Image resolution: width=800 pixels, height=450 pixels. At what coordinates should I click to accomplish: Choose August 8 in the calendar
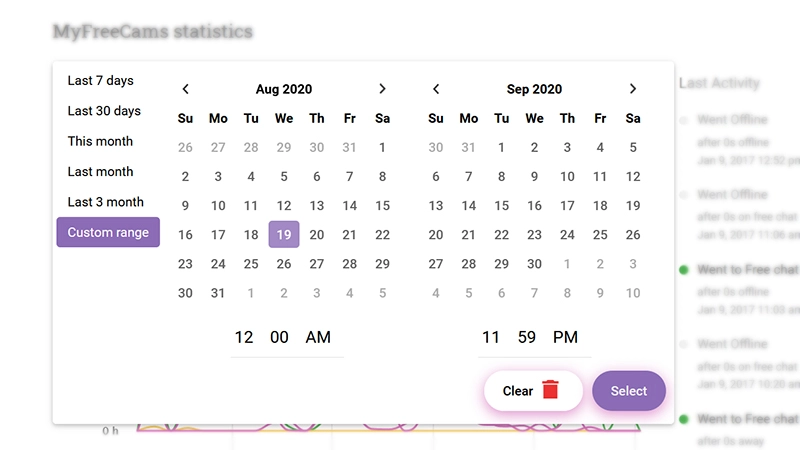click(382, 177)
